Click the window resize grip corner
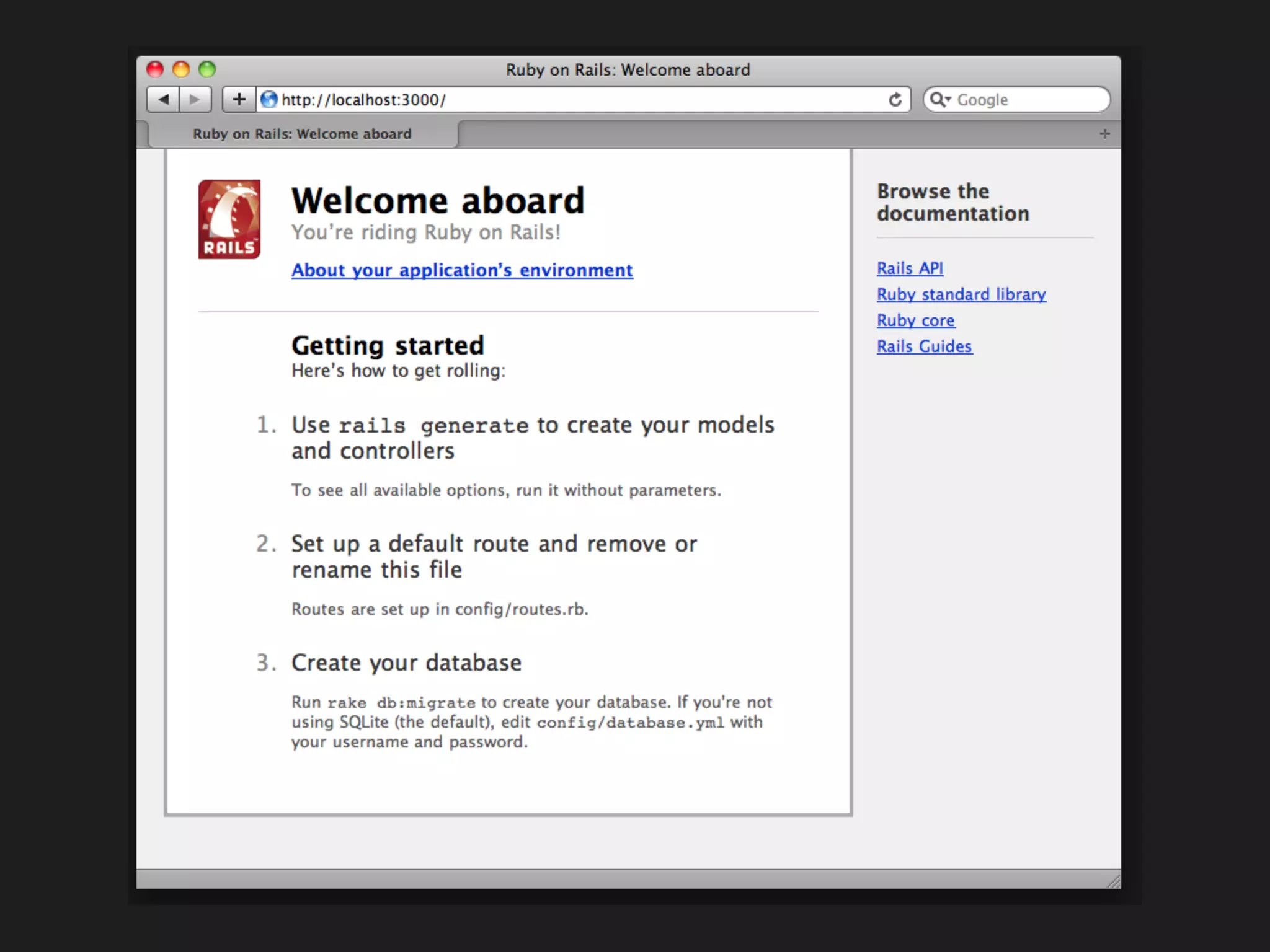 [1114, 881]
